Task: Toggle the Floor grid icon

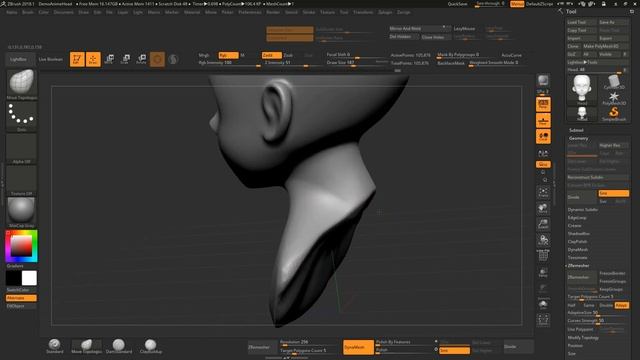Action: [543, 121]
